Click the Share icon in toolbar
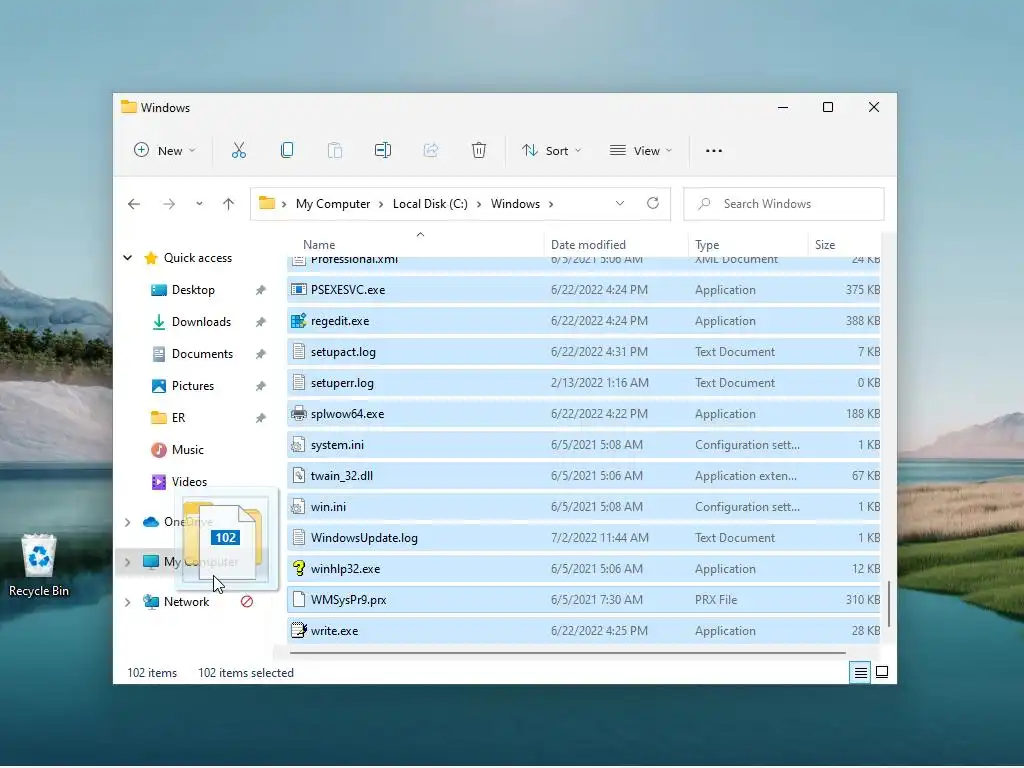This screenshot has width=1024, height=768. pyautogui.click(x=431, y=151)
